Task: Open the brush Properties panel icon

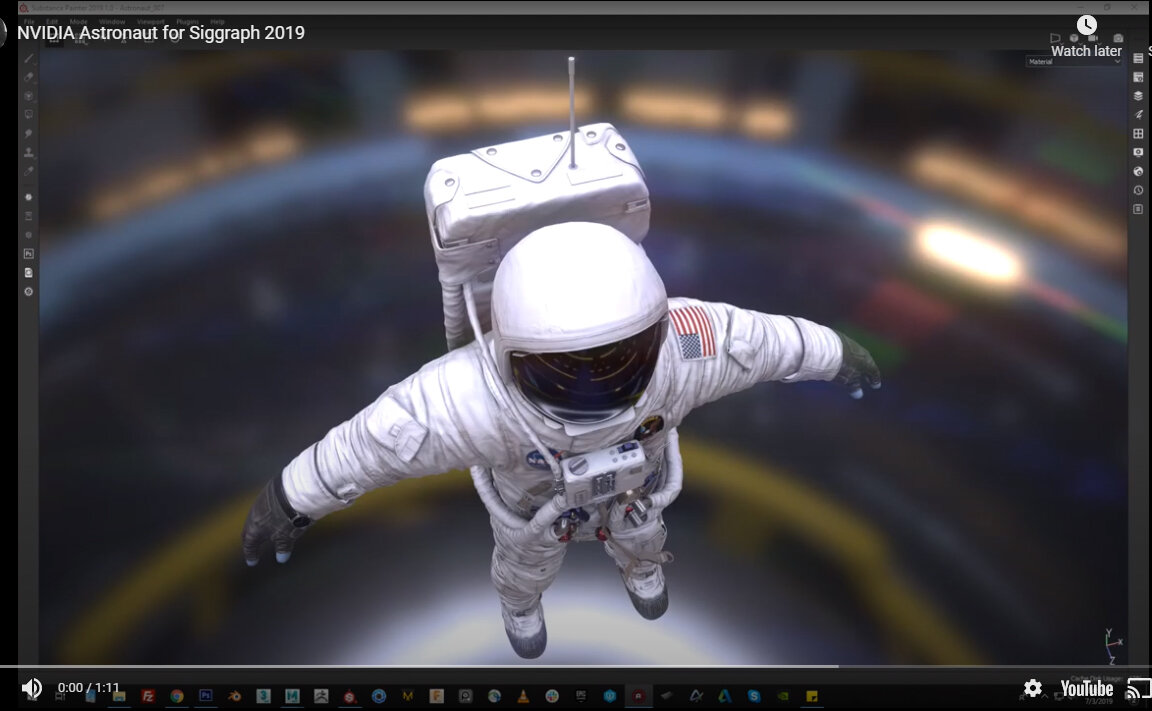Action: 1138,115
